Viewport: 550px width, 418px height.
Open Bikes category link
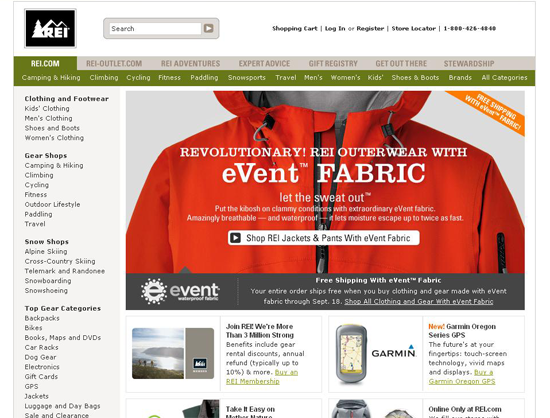click(33, 328)
